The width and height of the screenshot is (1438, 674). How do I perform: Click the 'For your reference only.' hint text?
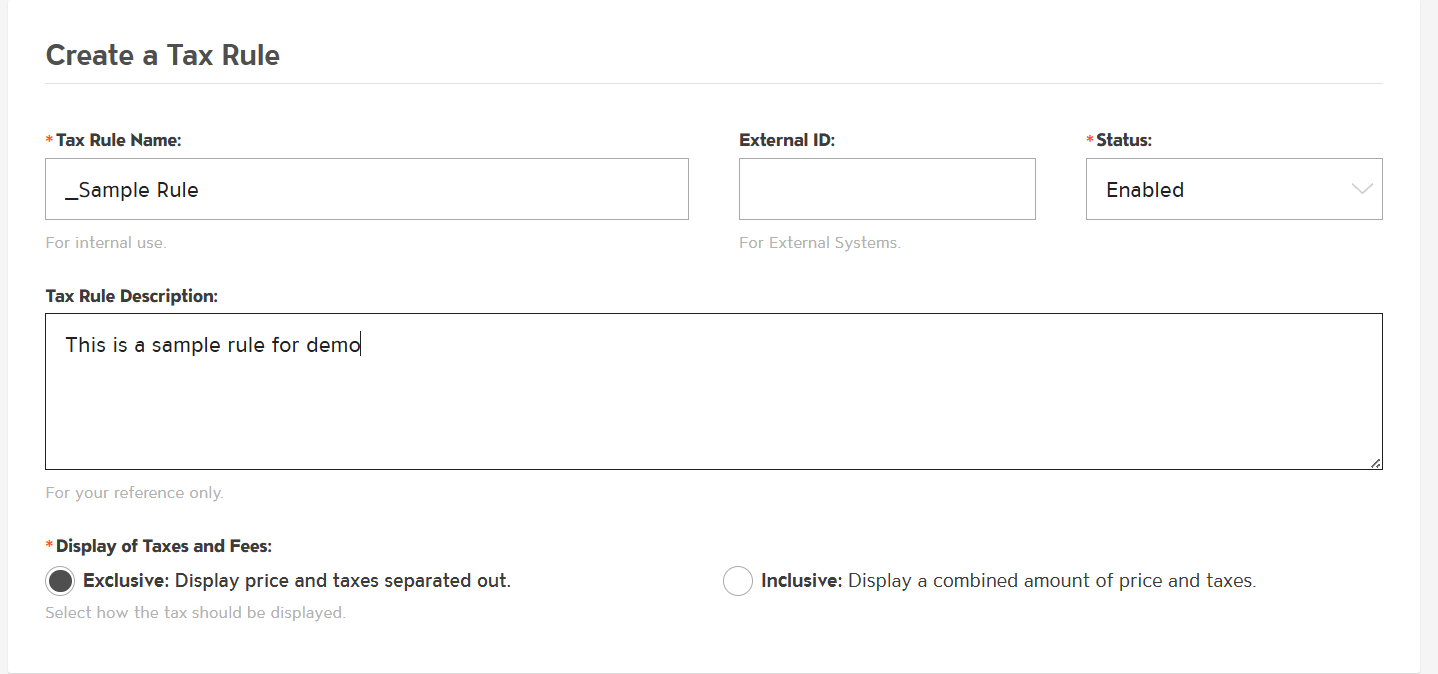tap(134, 492)
